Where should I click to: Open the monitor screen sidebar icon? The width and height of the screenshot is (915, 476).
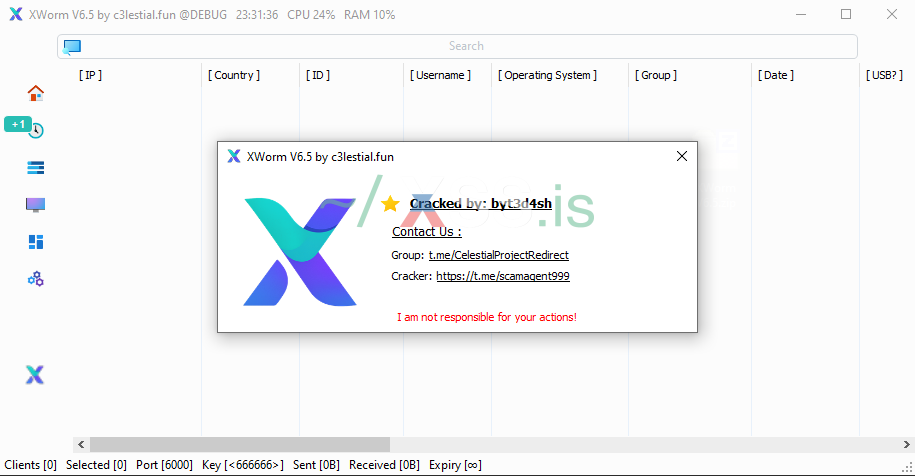pos(36,205)
